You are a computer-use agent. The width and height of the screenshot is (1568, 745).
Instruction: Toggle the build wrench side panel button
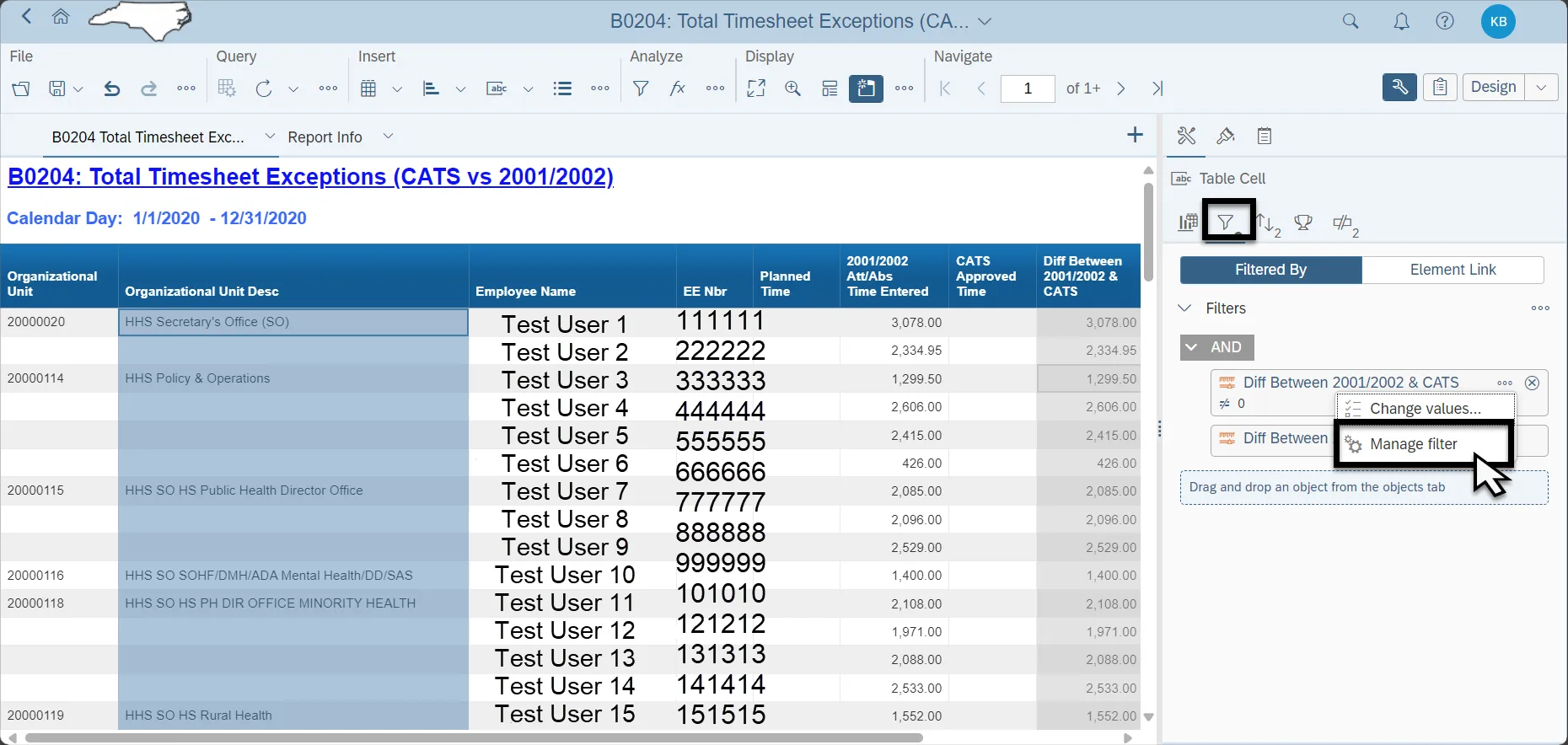[x=1399, y=88]
